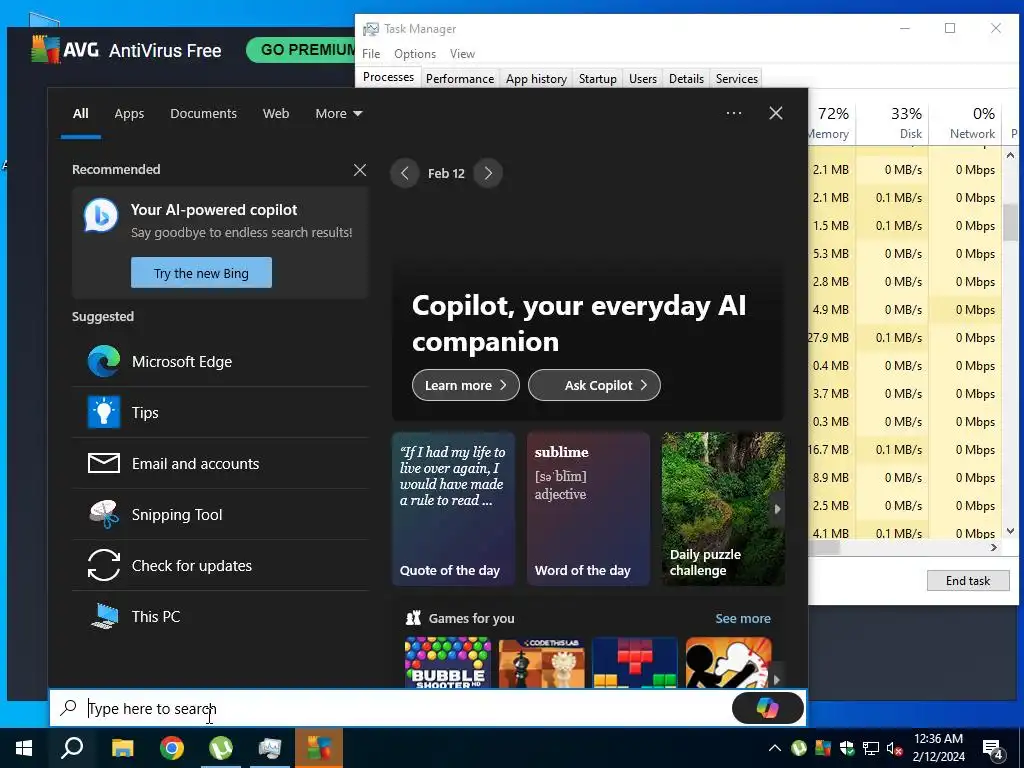Open the Windows Start menu
The width and height of the screenshot is (1024, 768).
pos(24,748)
